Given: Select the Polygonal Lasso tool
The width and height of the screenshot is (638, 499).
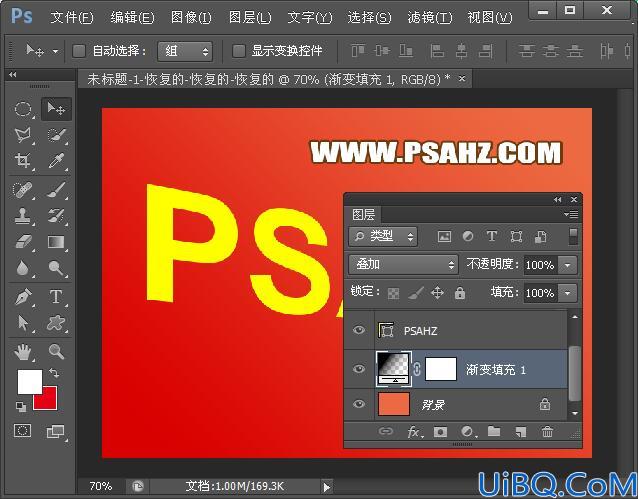Looking at the screenshot, I should tap(23, 135).
